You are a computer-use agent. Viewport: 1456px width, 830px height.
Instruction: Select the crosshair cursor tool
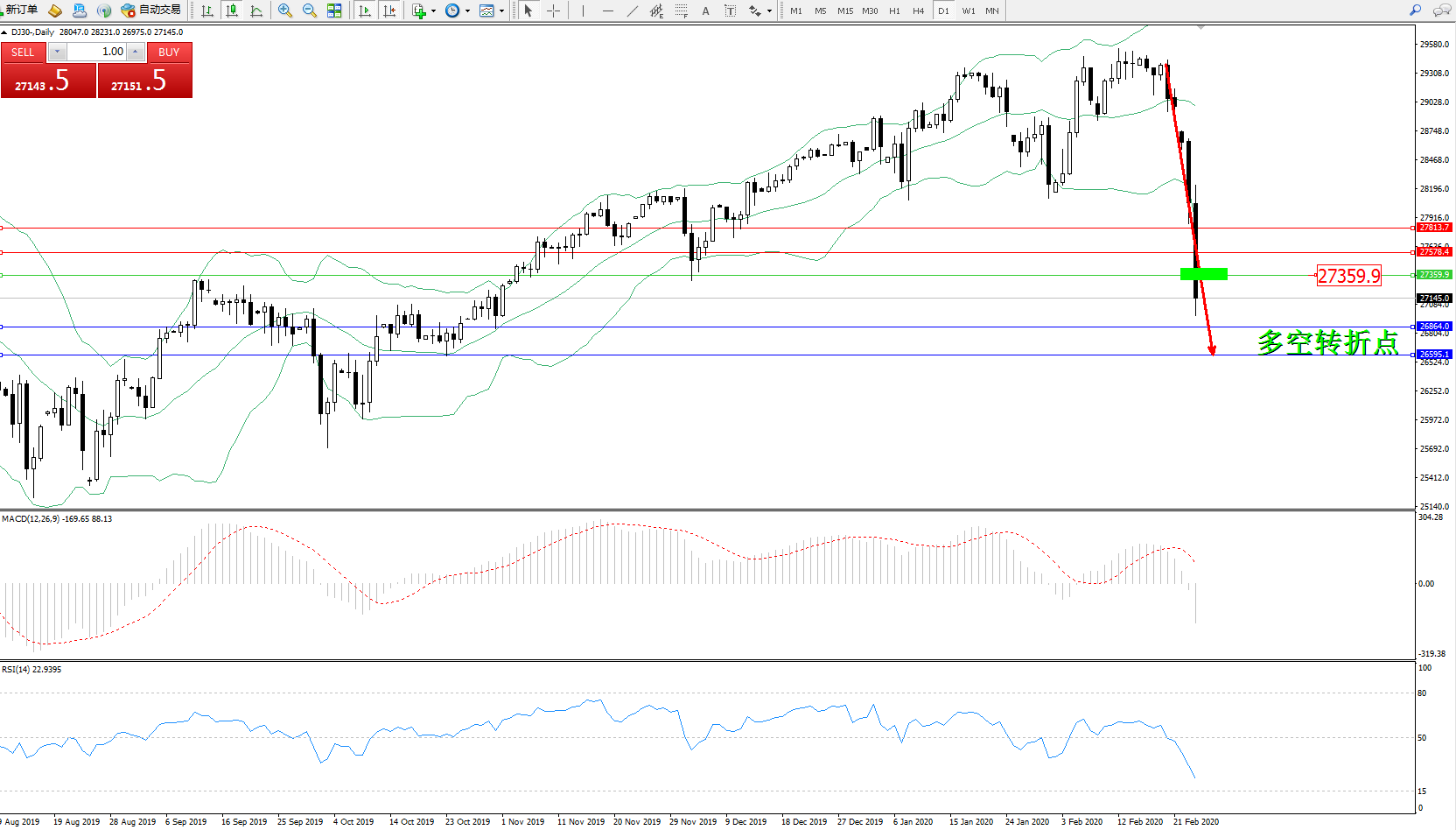pos(553,11)
